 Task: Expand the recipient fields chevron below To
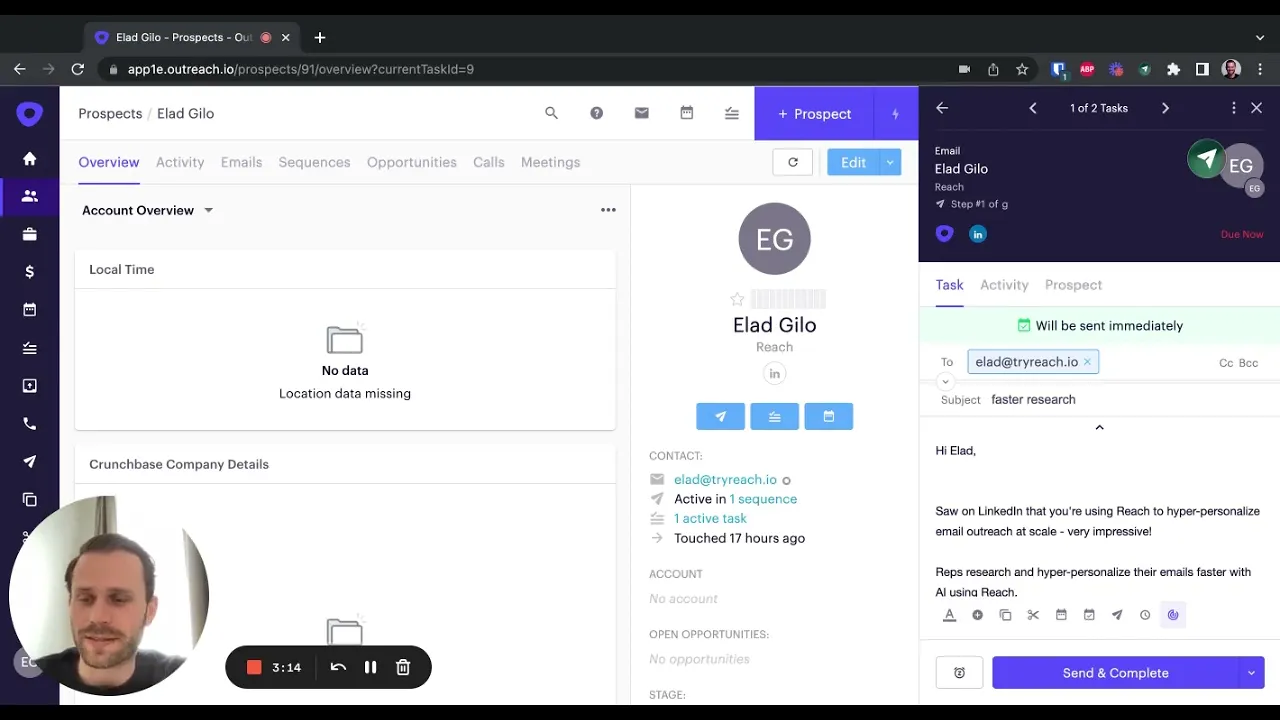coord(945,381)
